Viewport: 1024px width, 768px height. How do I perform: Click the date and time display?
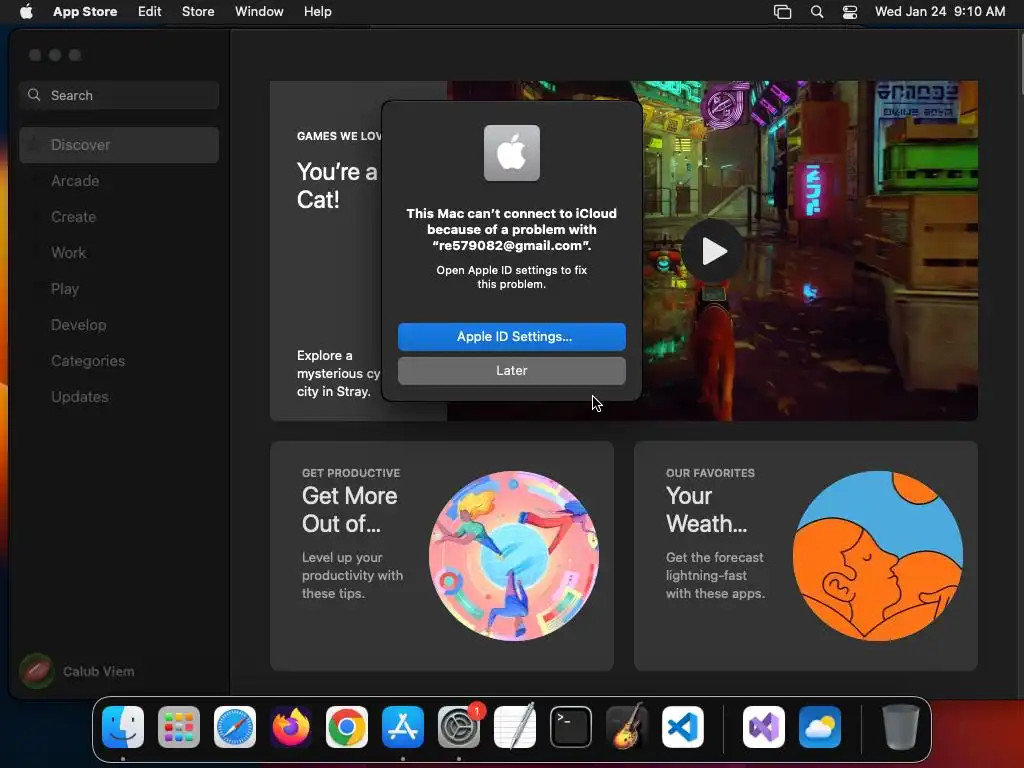[x=940, y=11]
